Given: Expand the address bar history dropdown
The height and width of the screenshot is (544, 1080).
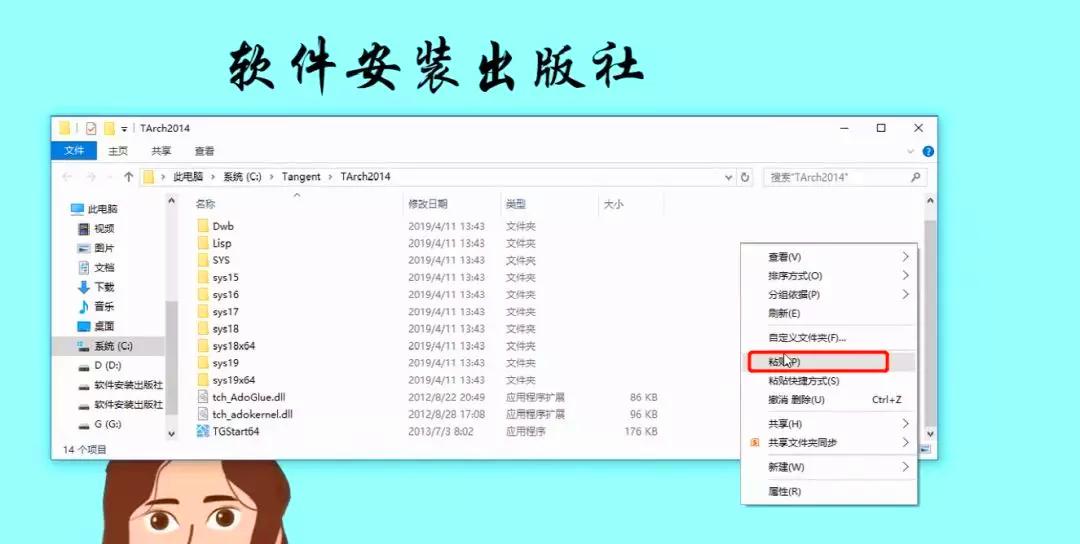Looking at the screenshot, I should point(729,177).
